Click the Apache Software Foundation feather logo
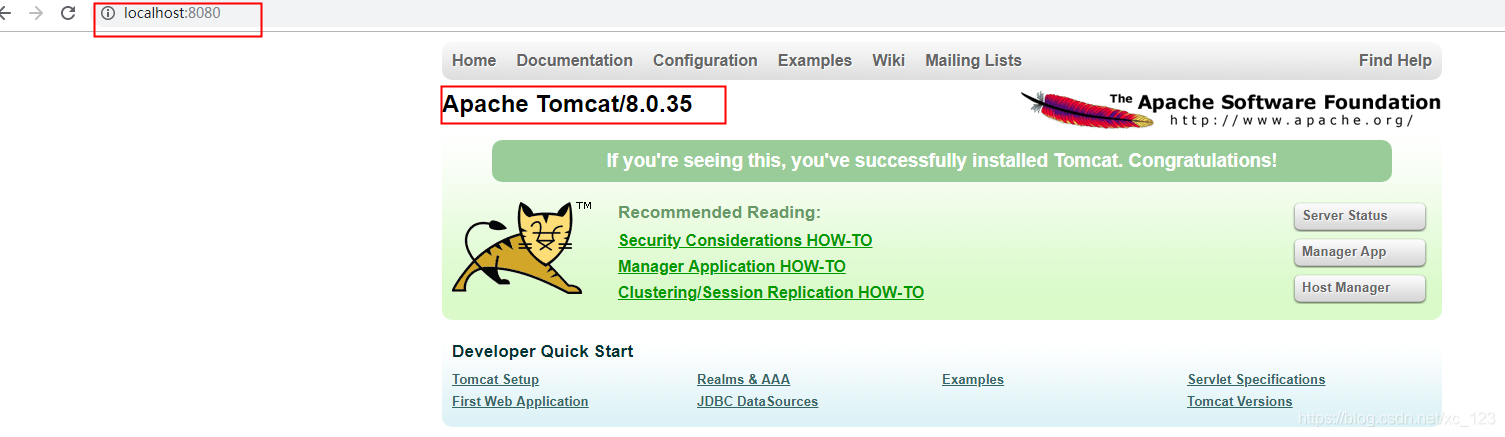This screenshot has height=437, width=1505. (x=1230, y=109)
